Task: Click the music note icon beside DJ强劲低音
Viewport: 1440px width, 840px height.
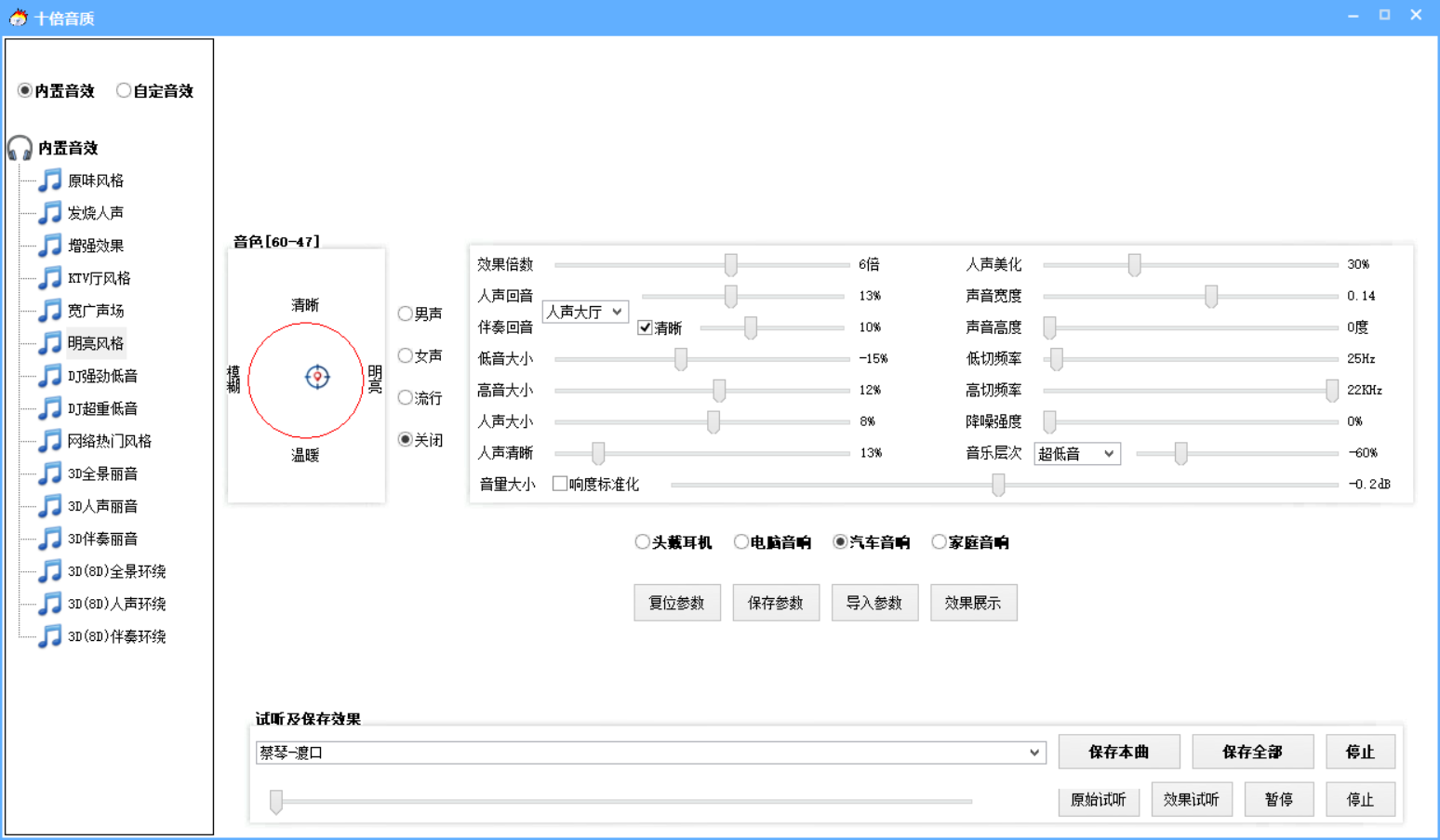Action: tap(50, 376)
